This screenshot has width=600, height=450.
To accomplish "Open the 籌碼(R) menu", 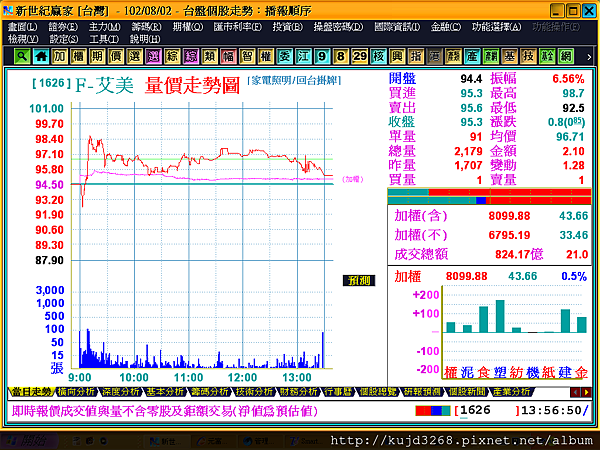I will coord(146,27).
